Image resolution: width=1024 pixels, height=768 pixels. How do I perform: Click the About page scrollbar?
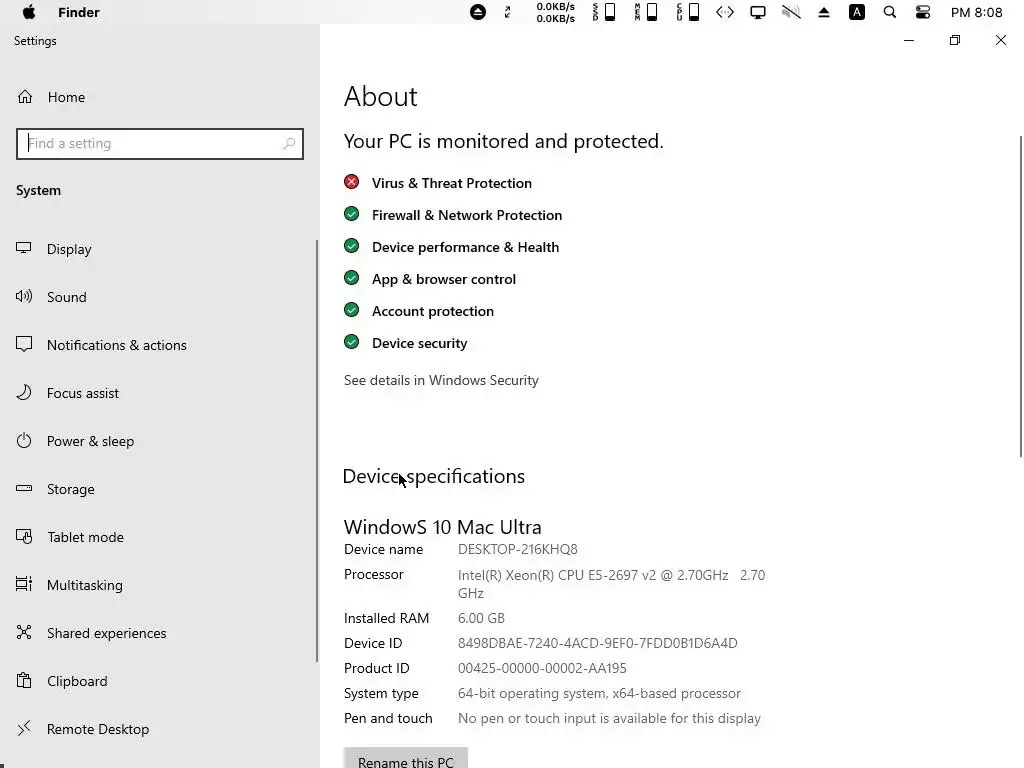pos(1021,297)
